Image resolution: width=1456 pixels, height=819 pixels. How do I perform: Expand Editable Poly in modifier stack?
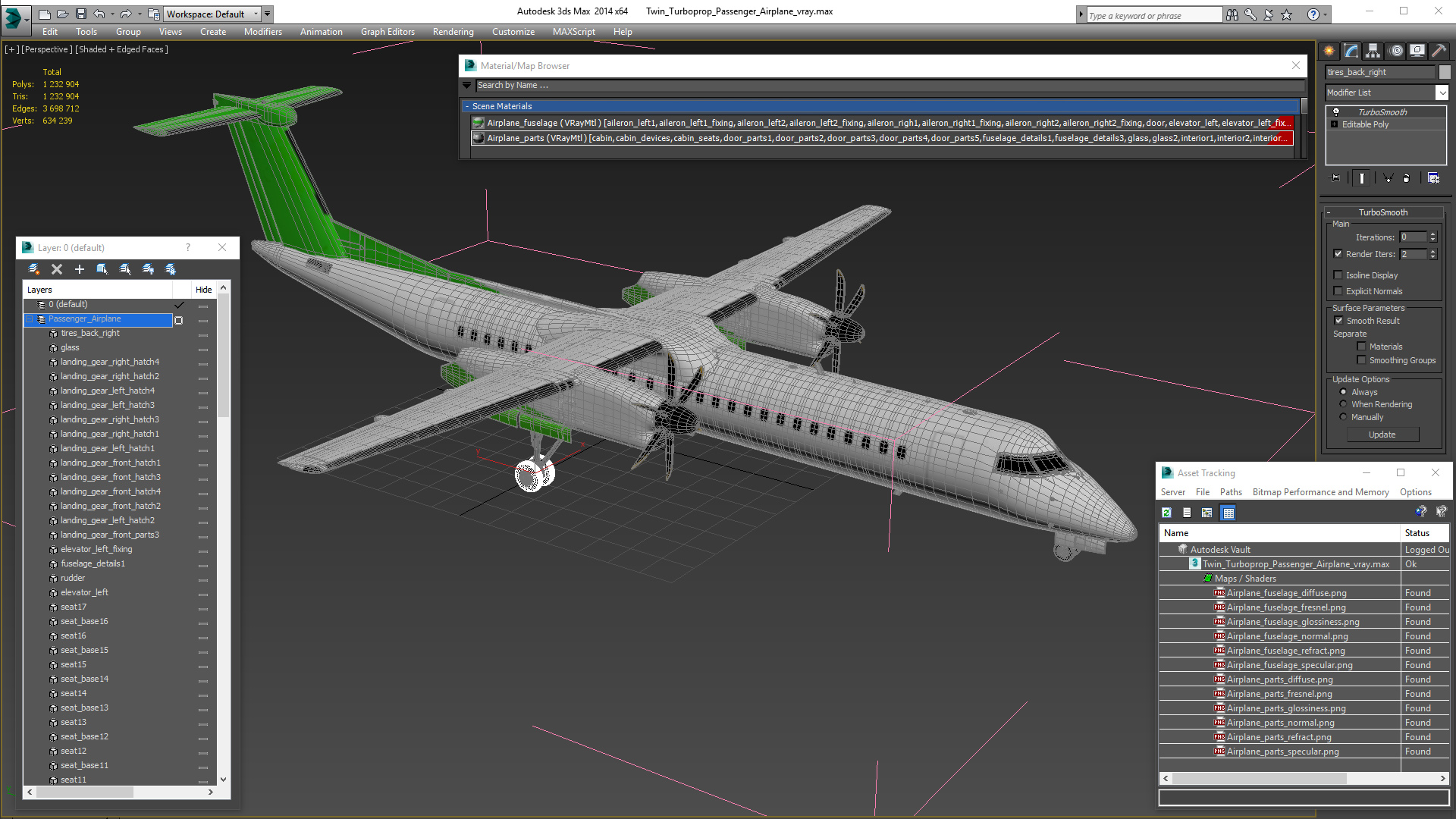click(x=1335, y=124)
